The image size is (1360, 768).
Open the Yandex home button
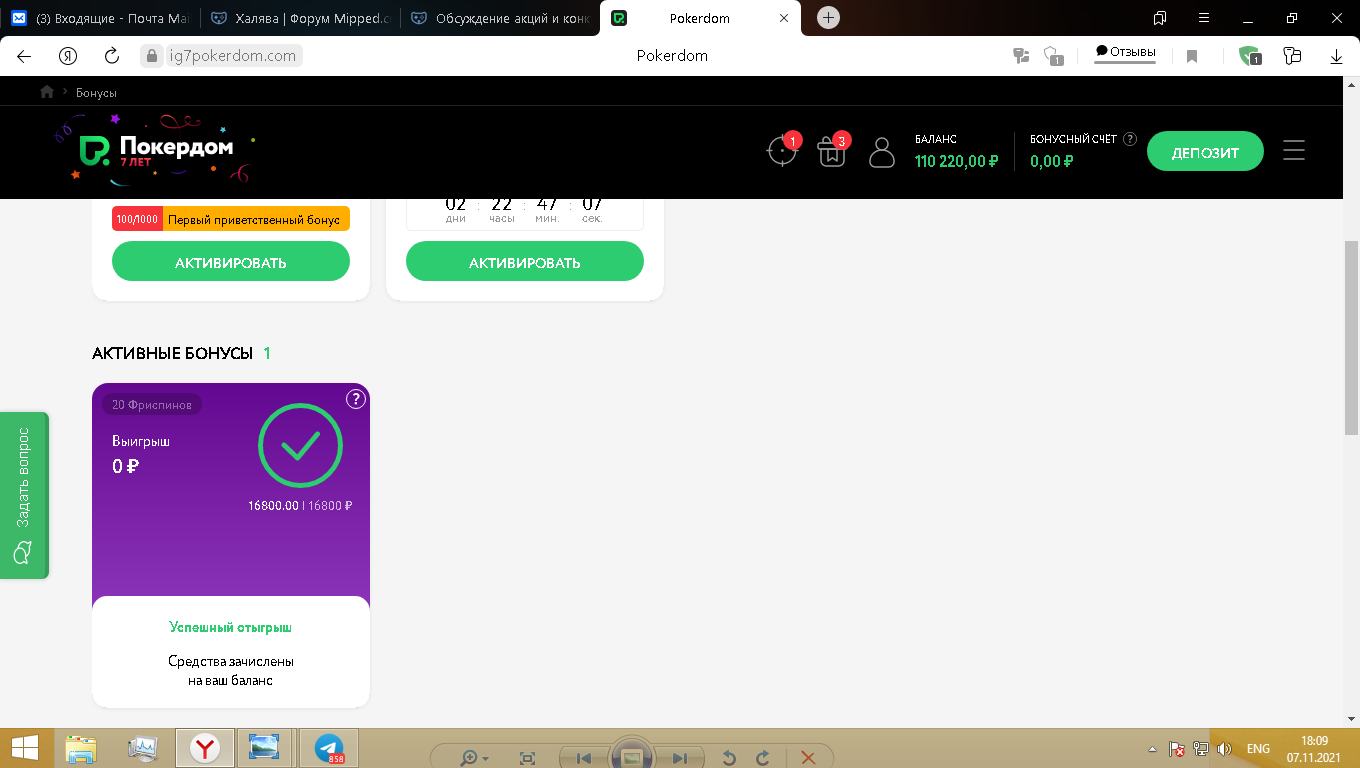[x=68, y=56]
